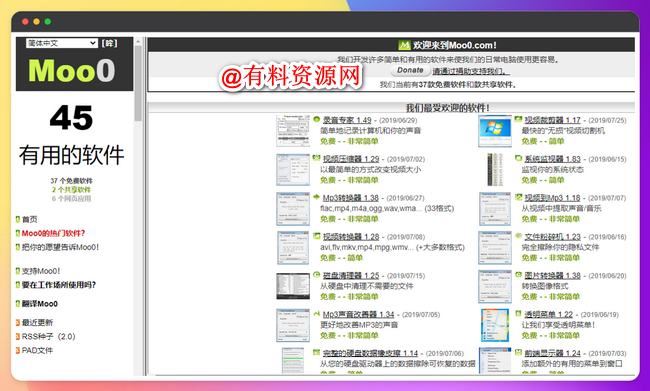Open 文件粉碎机 1.23 software link
This screenshot has width=650, height=391.
pos(553,237)
